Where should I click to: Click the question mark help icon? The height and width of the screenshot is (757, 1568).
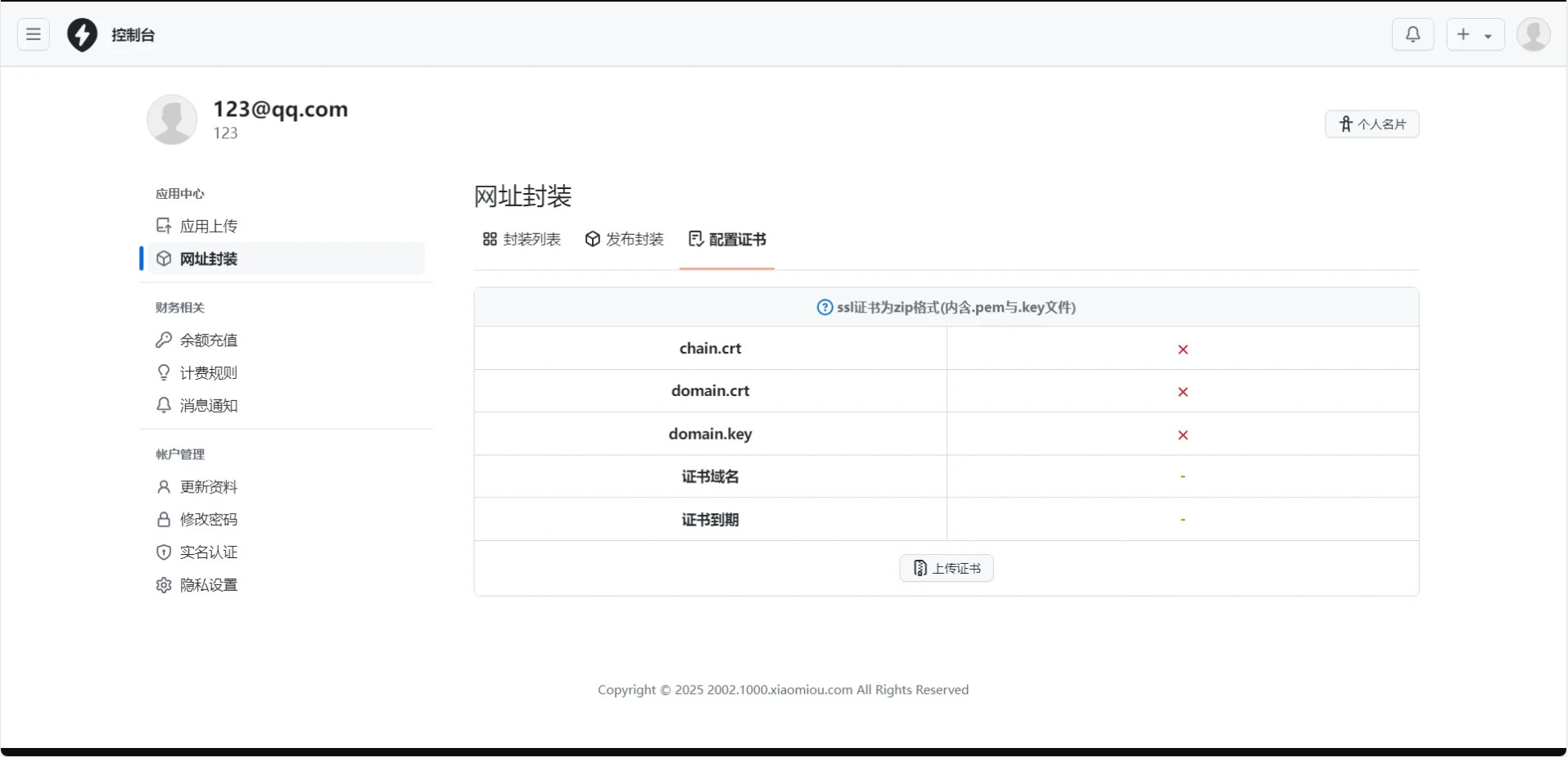click(x=825, y=308)
